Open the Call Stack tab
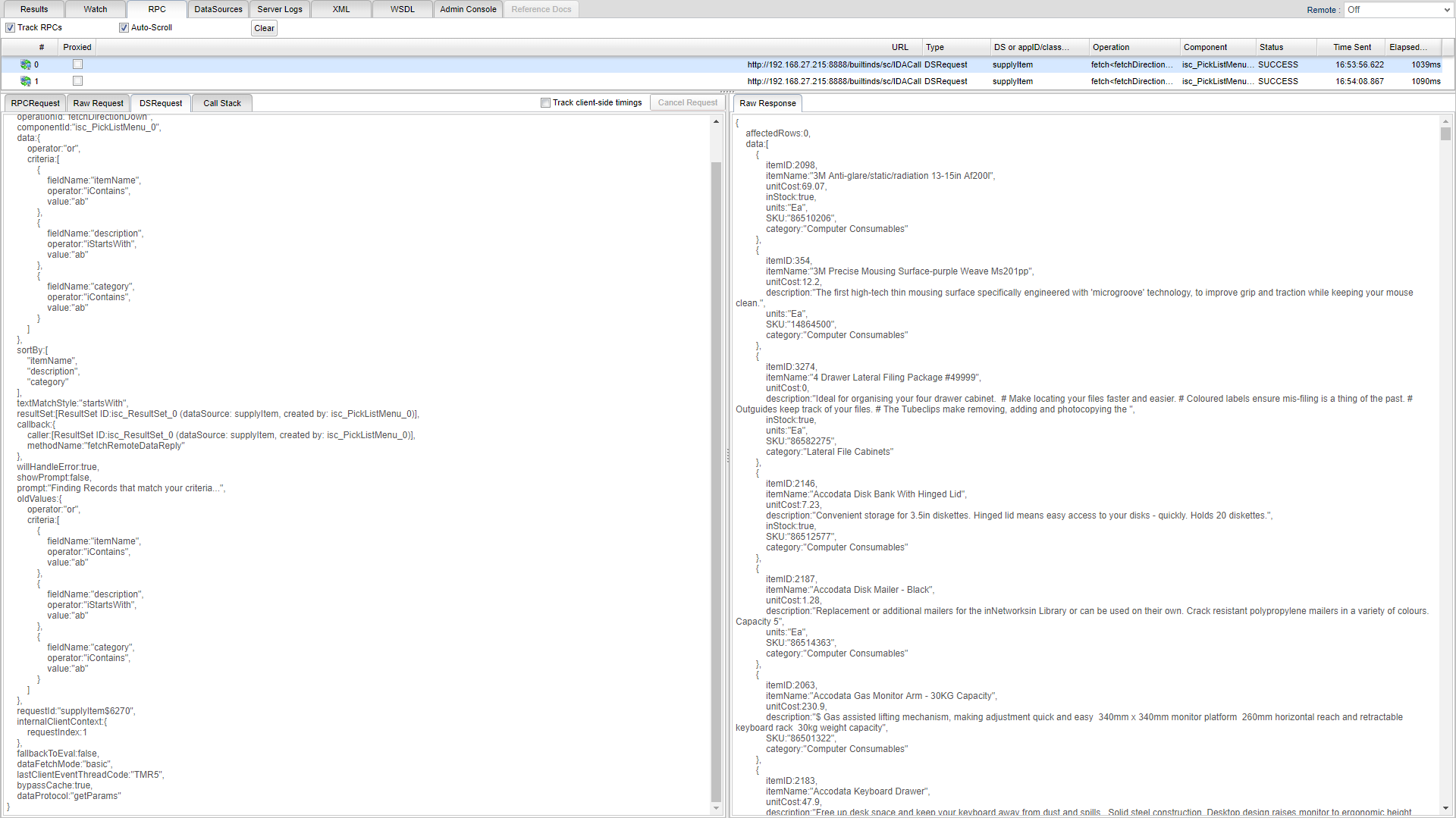1456x818 pixels. 221,103
